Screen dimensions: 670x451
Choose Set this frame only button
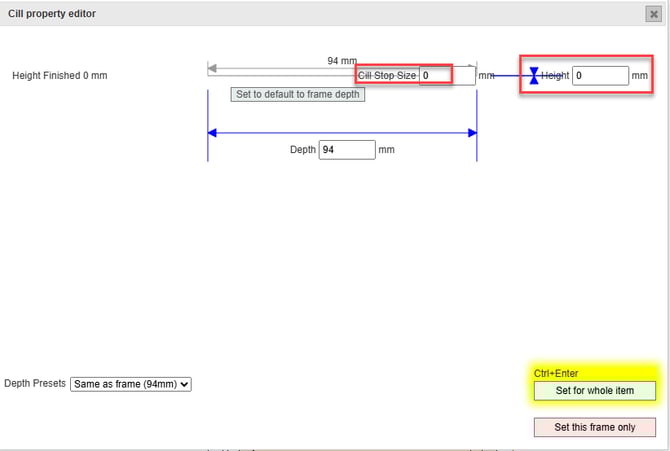594,427
